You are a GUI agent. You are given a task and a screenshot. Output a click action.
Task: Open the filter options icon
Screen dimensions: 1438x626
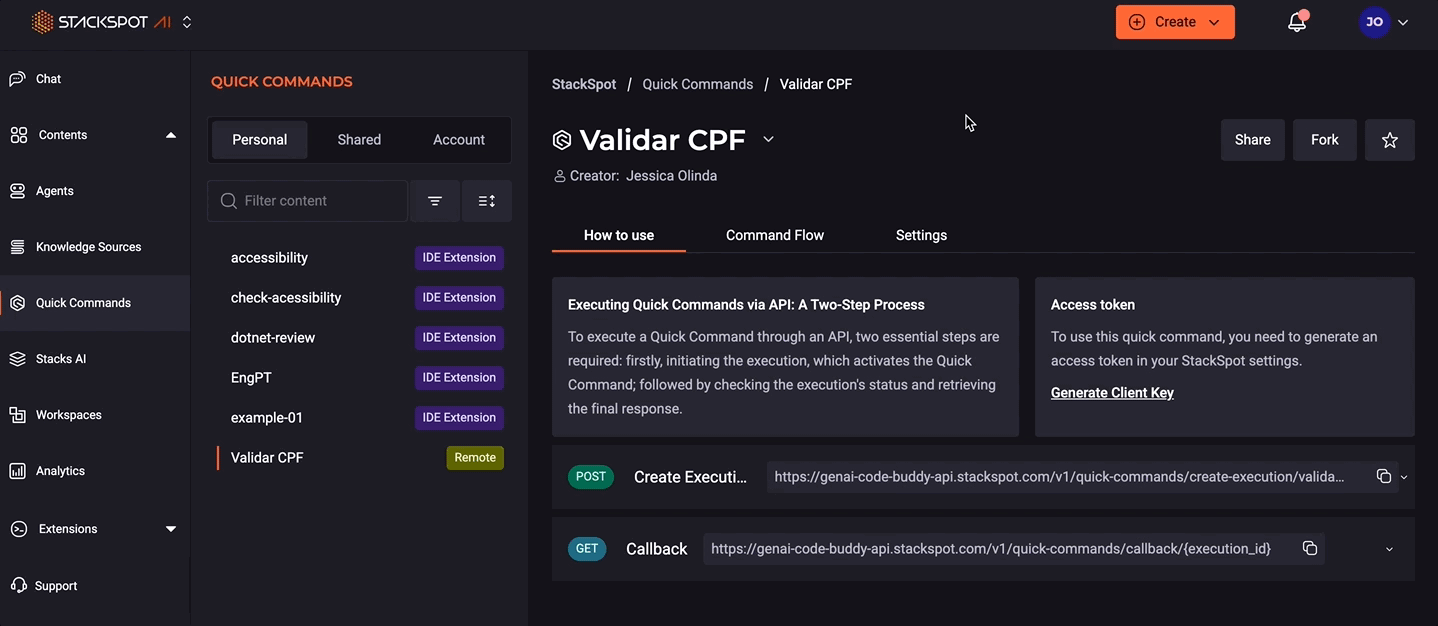(x=435, y=201)
